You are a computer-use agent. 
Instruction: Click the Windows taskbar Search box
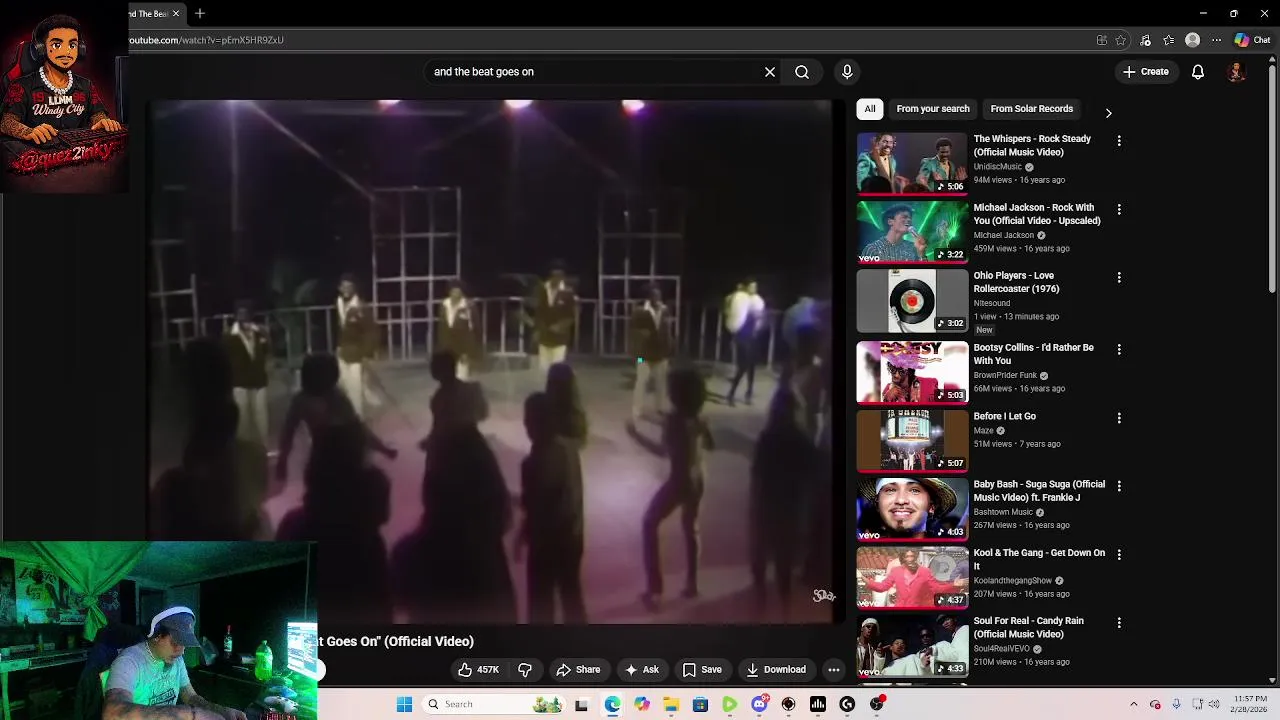tap(494, 704)
